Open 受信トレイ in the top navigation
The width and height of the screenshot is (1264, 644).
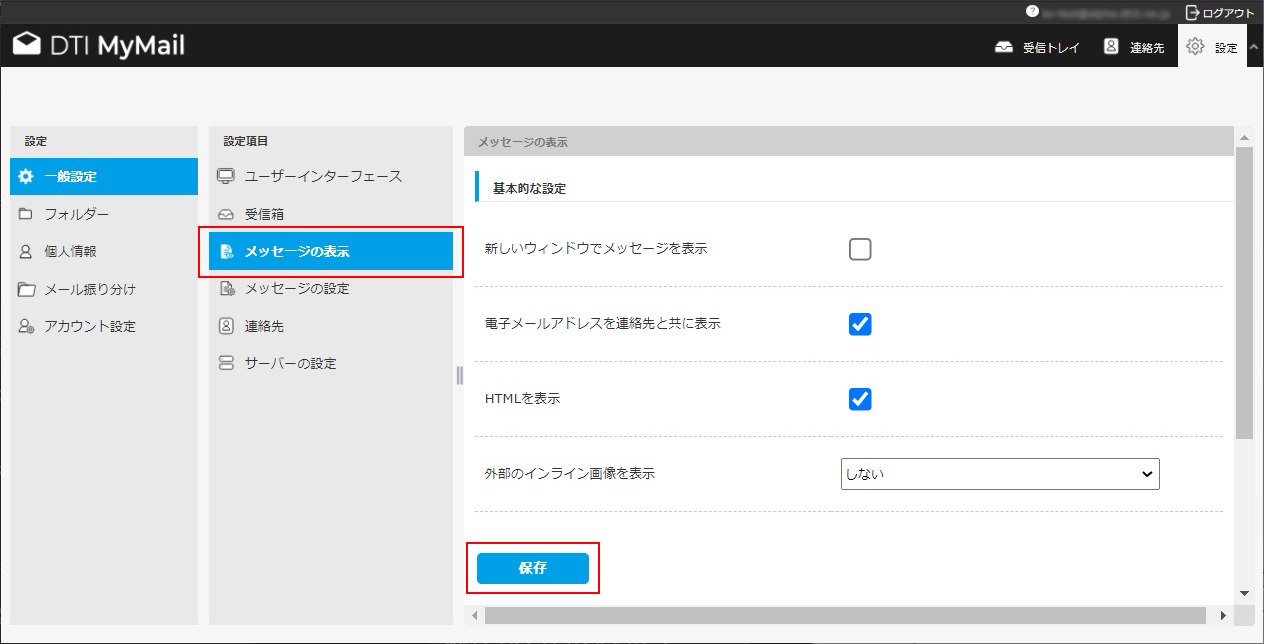click(x=1037, y=47)
